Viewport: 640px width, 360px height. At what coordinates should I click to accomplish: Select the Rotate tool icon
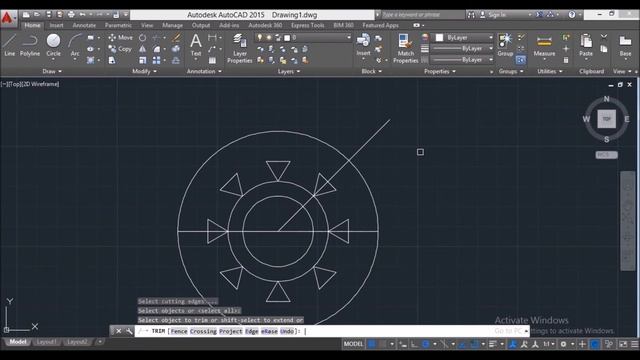(142, 38)
